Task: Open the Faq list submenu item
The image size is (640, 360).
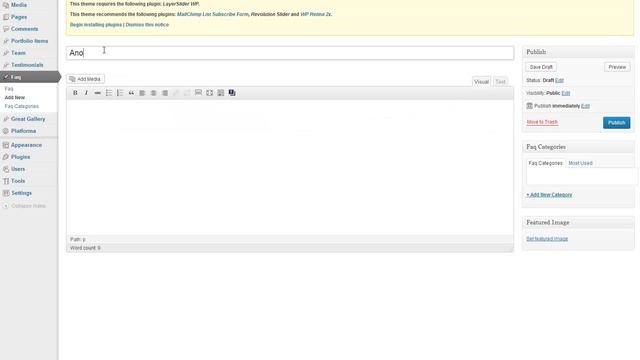Action: tap(9, 89)
